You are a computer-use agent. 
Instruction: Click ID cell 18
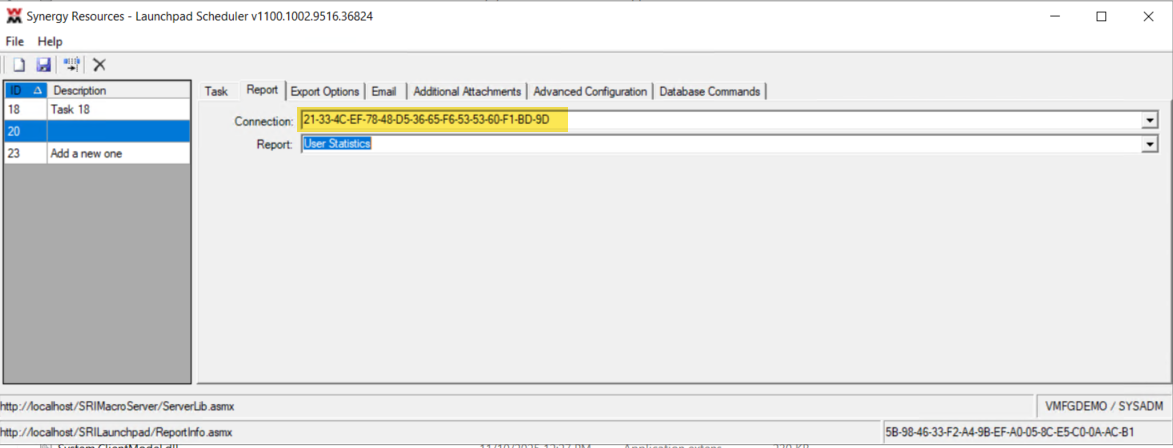tap(25, 110)
